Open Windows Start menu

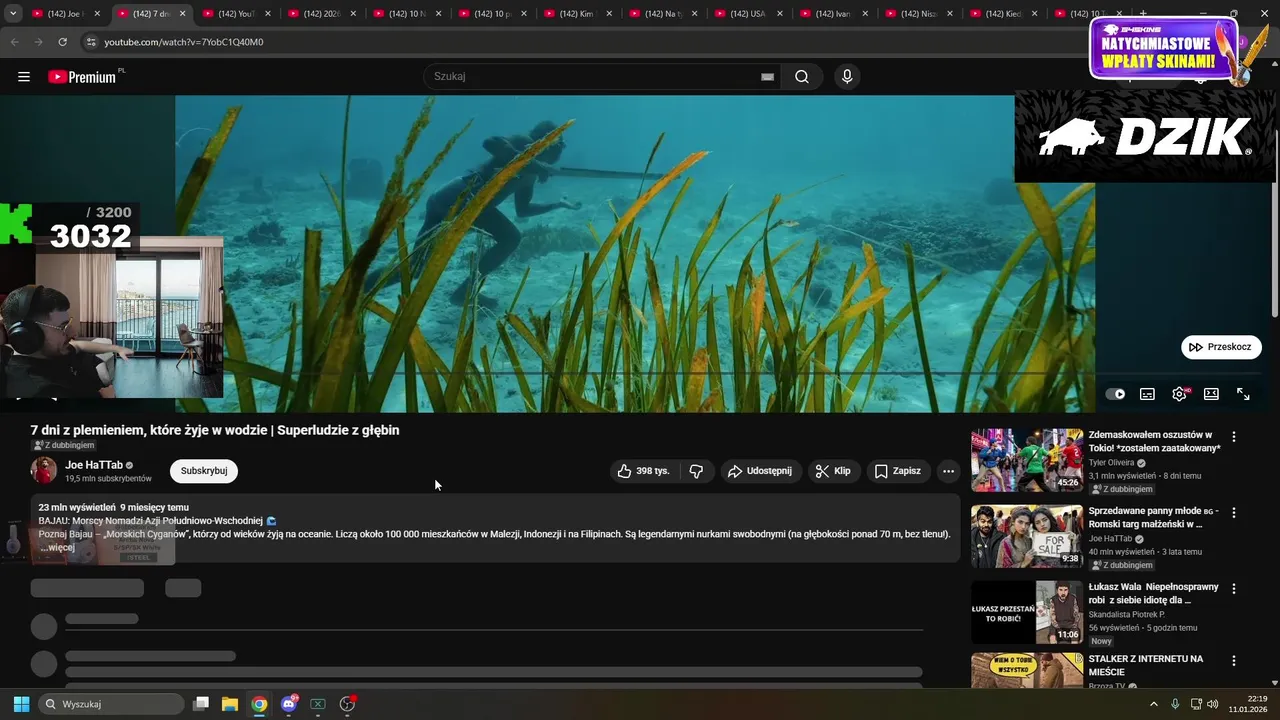21,704
